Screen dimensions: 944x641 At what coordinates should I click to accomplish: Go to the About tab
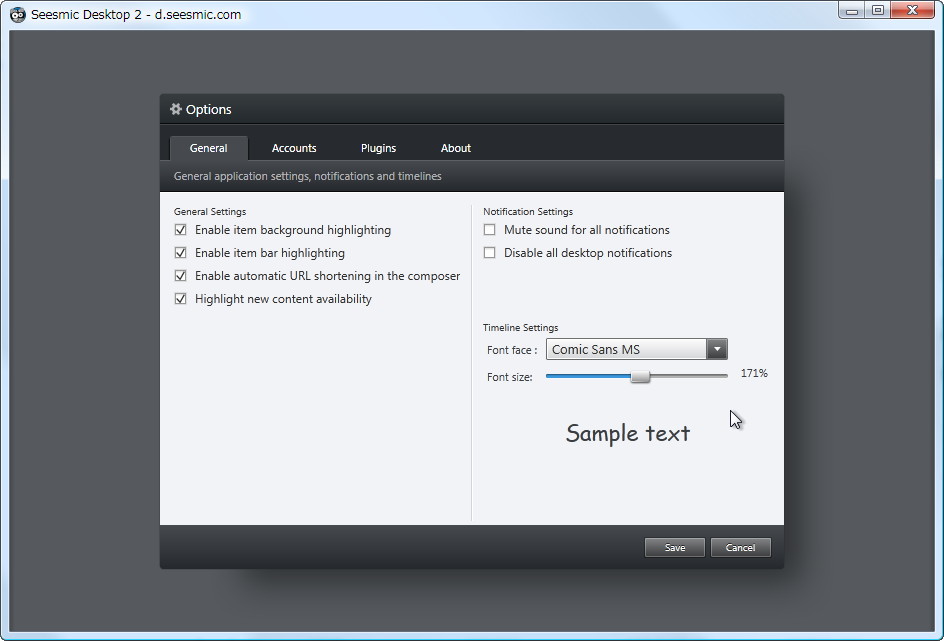tap(456, 148)
